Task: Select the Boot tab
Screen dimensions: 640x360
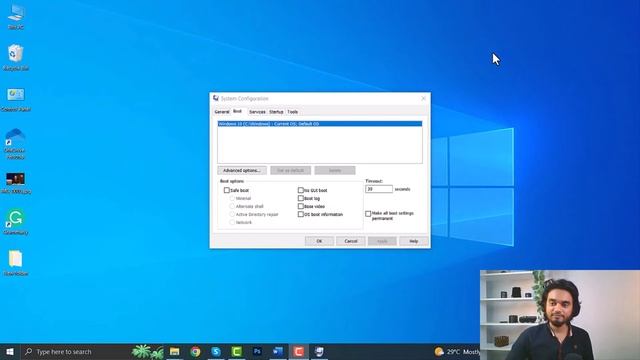Action: (x=237, y=111)
